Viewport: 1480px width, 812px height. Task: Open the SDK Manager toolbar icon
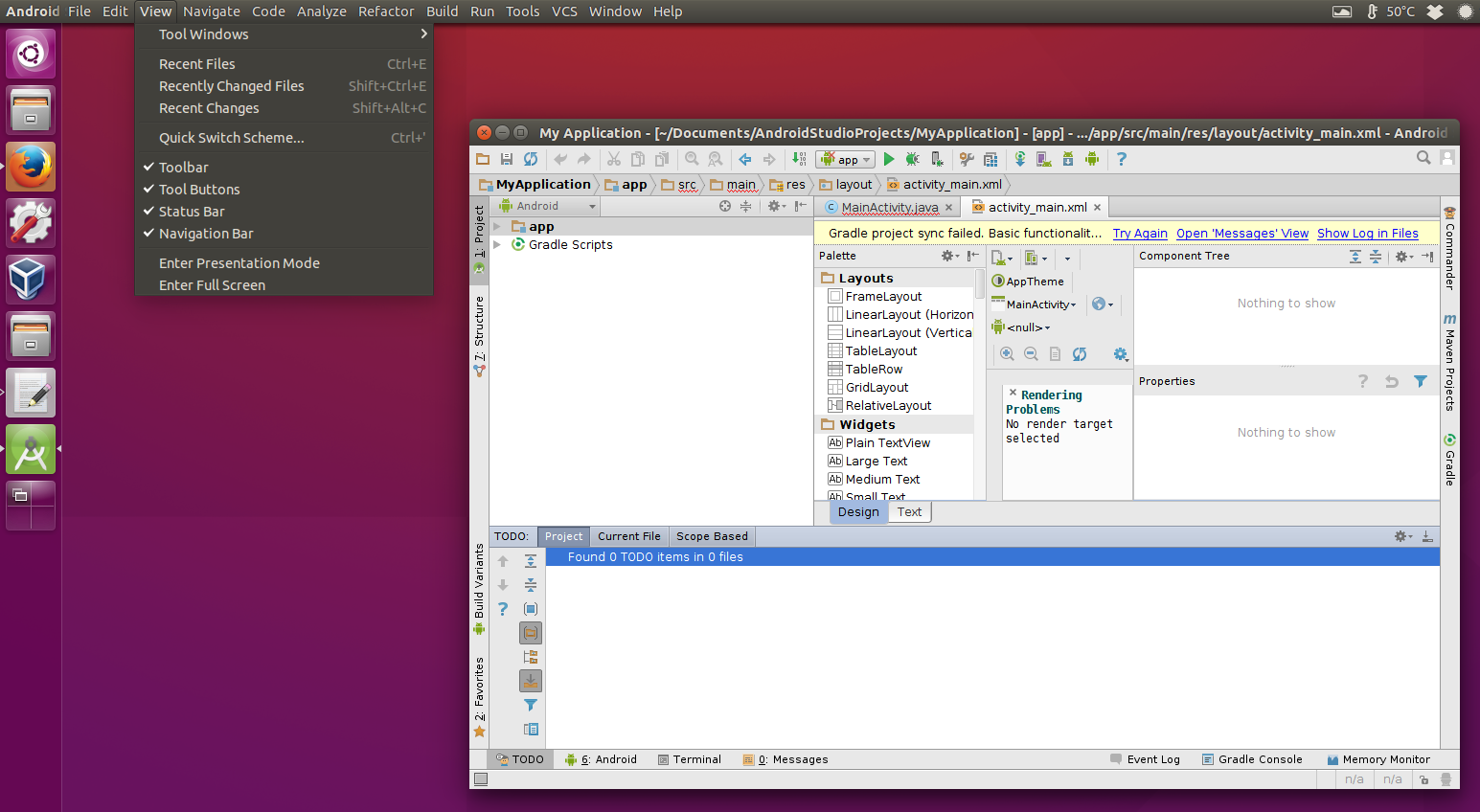(1067, 159)
